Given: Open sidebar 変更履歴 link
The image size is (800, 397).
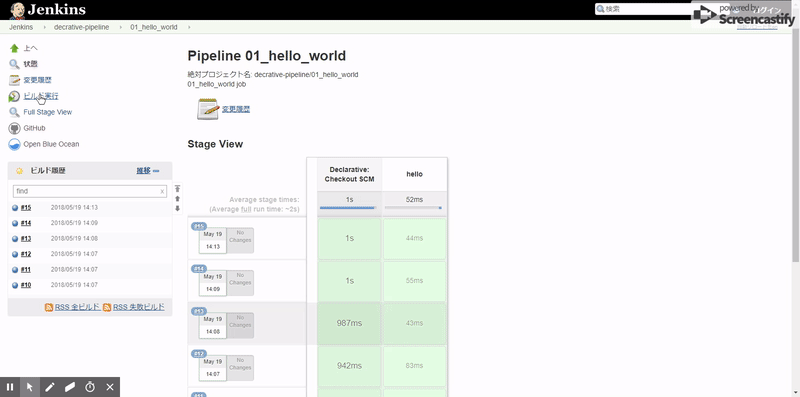Looking at the screenshot, I should [37, 80].
